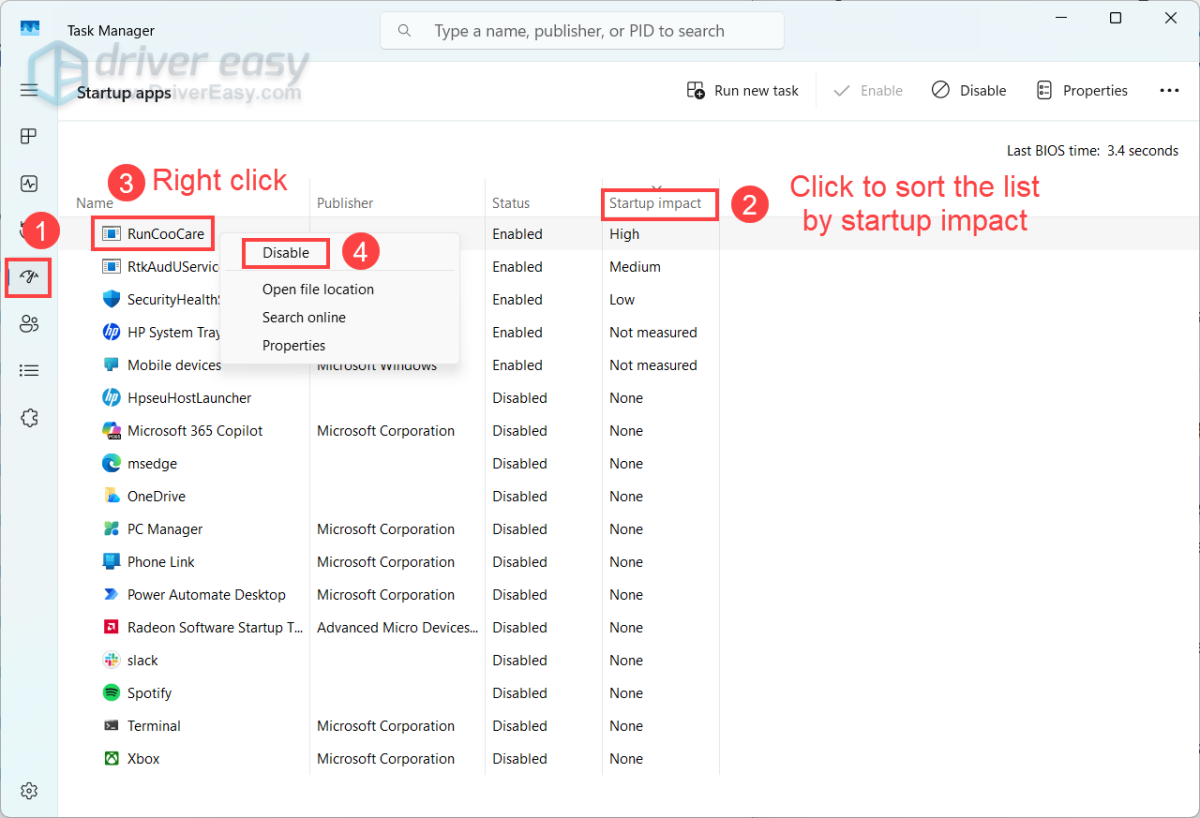1200x818 pixels.
Task: Sort by the Status column header
Action: 511,203
